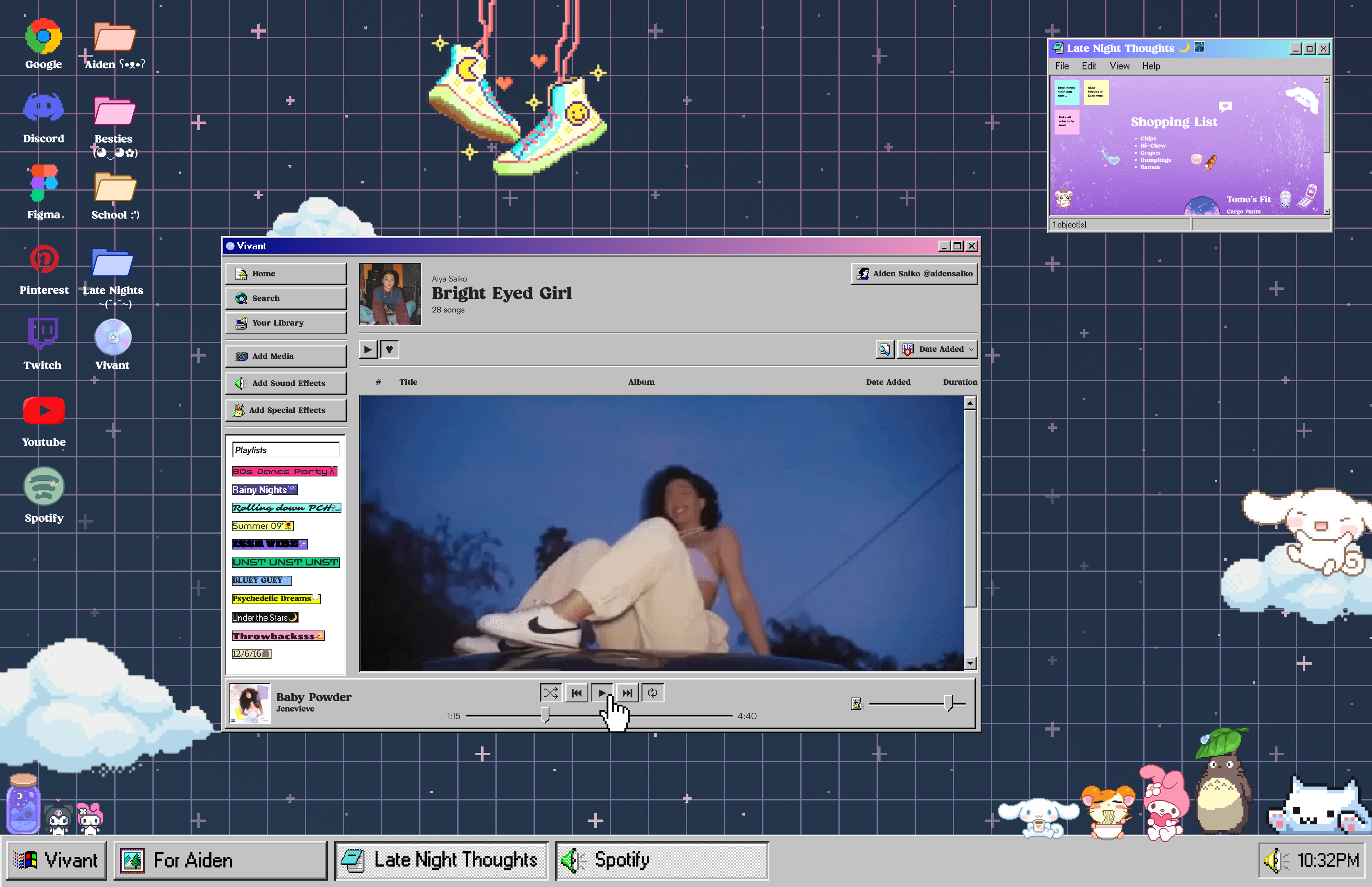Open the File menu in Late Night Thoughts
This screenshot has width=1372, height=887.
(1062, 66)
